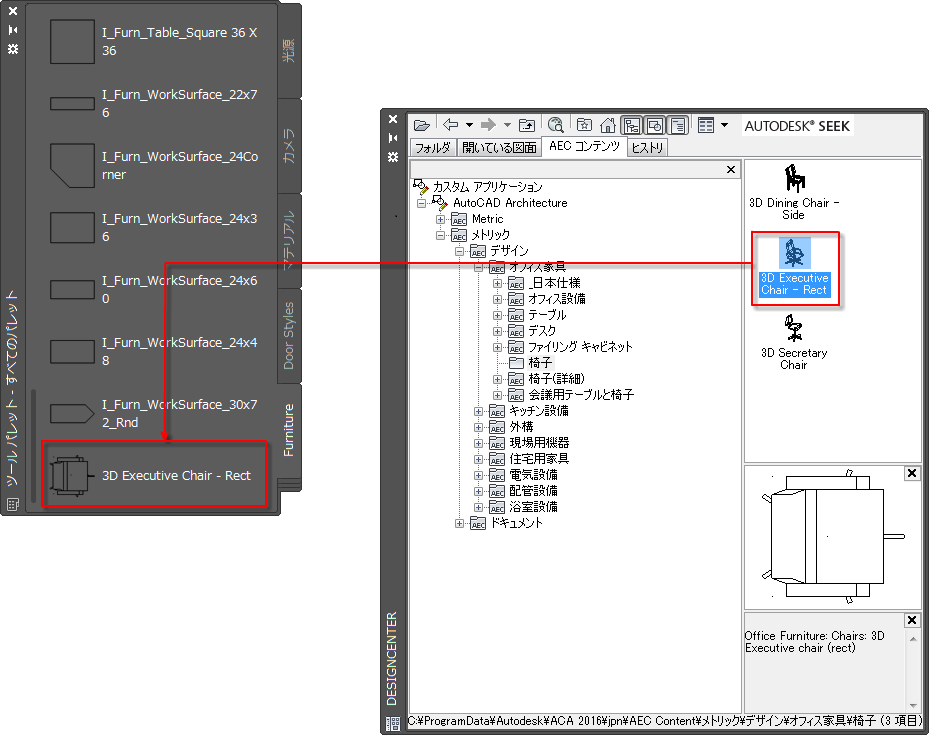Close the tree view pane X
The image size is (943, 748).
pos(731,170)
